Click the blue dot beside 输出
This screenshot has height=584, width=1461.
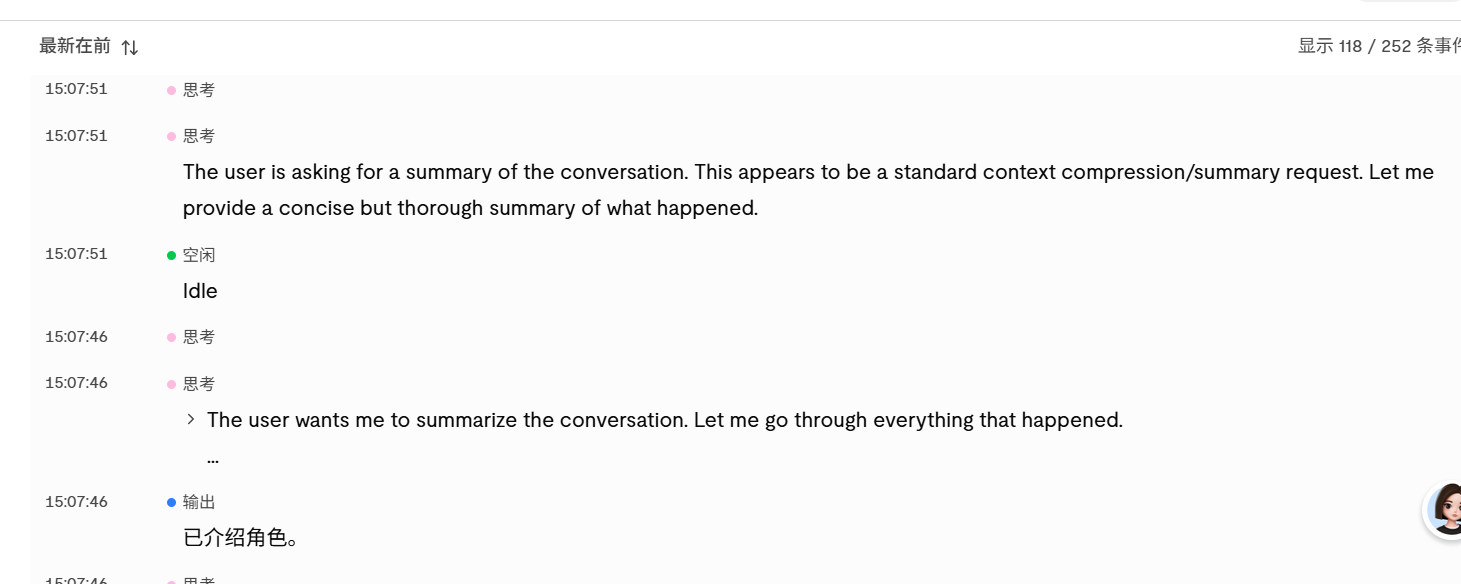click(x=171, y=502)
